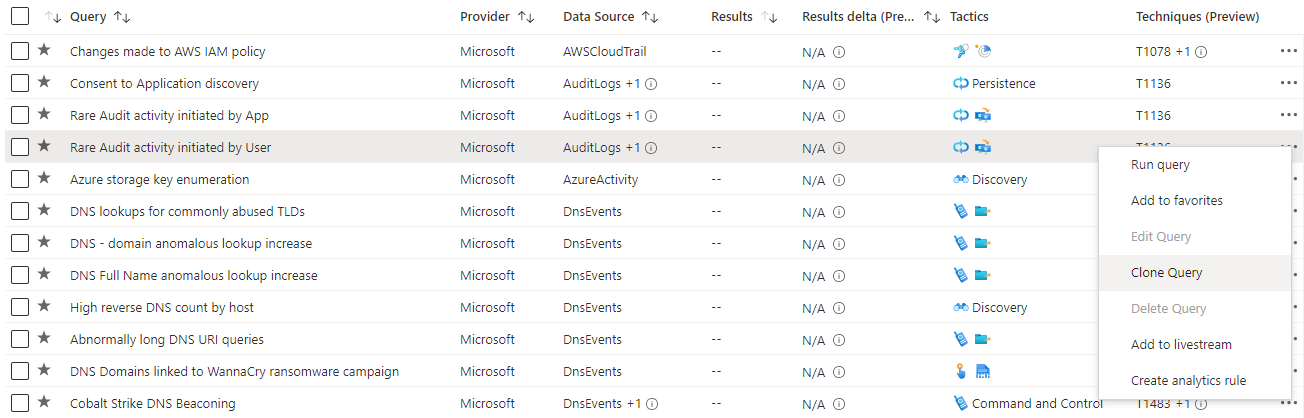The width and height of the screenshot is (1304, 418).
Task: Open High reverse DNS count by host query
Action: coord(162,307)
